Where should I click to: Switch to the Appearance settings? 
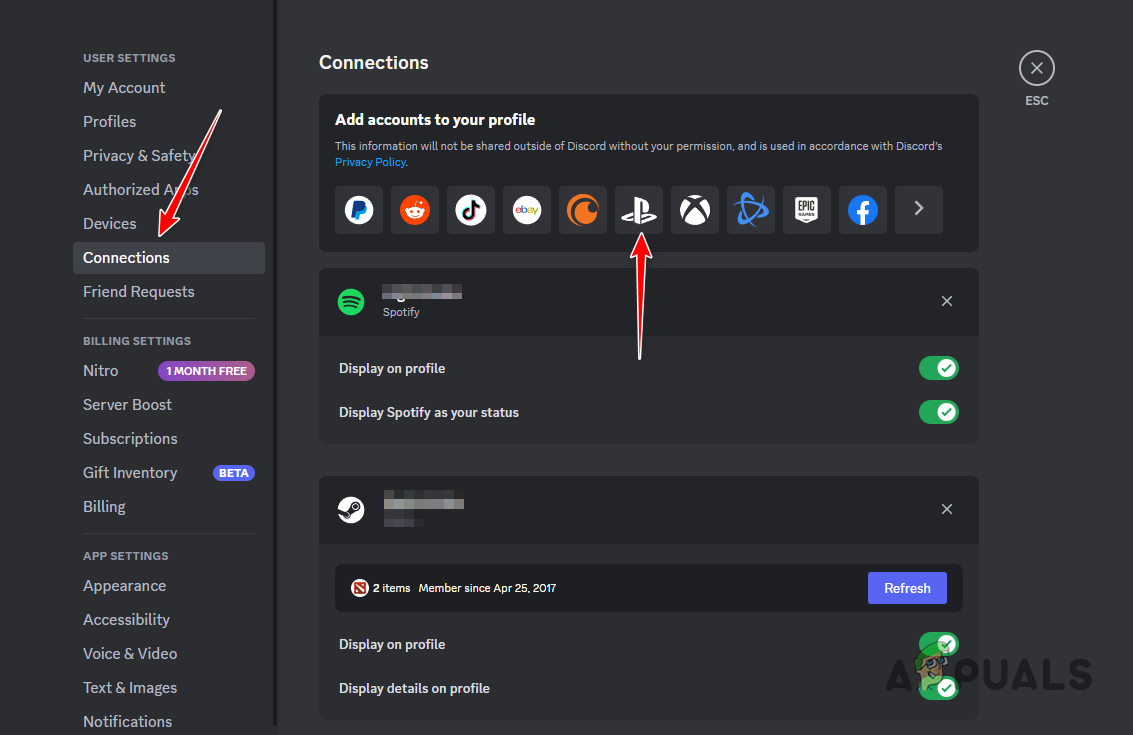point(124,585)
